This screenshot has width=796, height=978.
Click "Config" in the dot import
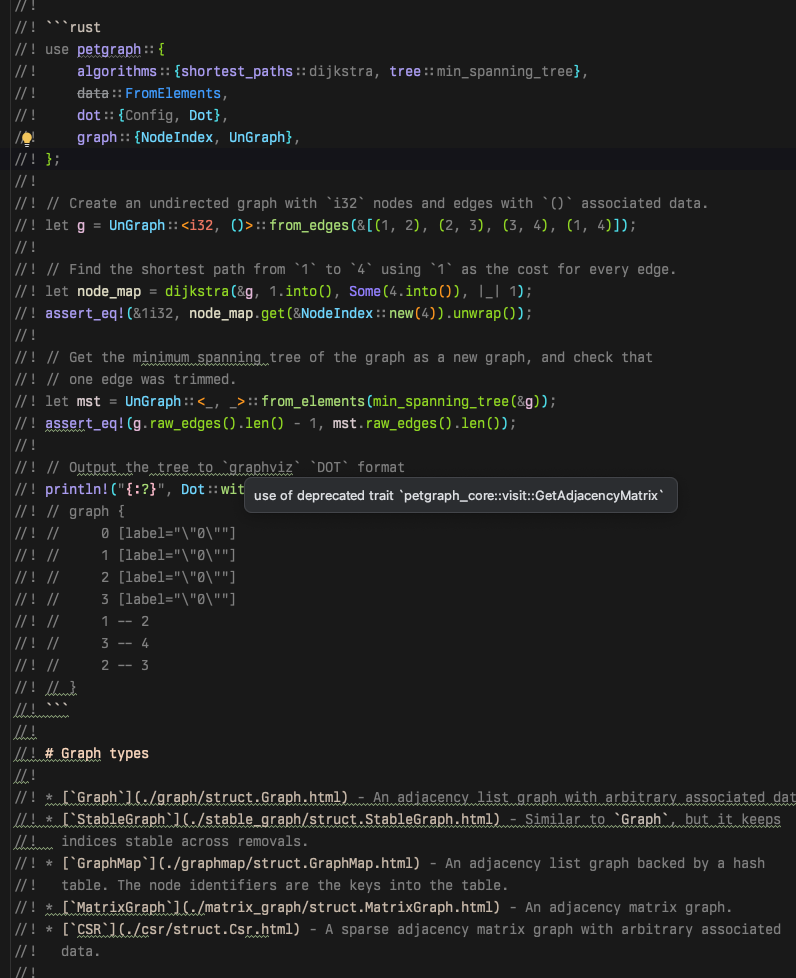pyautogui.click(x=149, y=115)
